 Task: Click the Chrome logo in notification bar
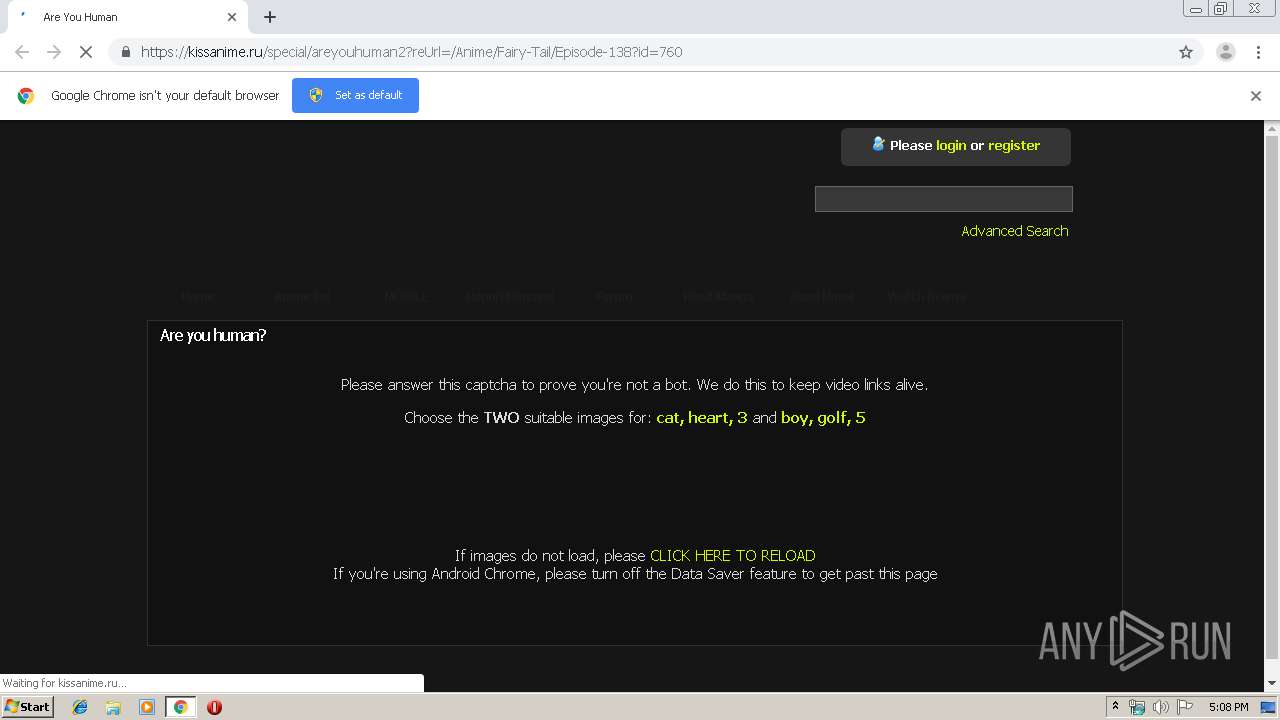(x=26, y=96)
